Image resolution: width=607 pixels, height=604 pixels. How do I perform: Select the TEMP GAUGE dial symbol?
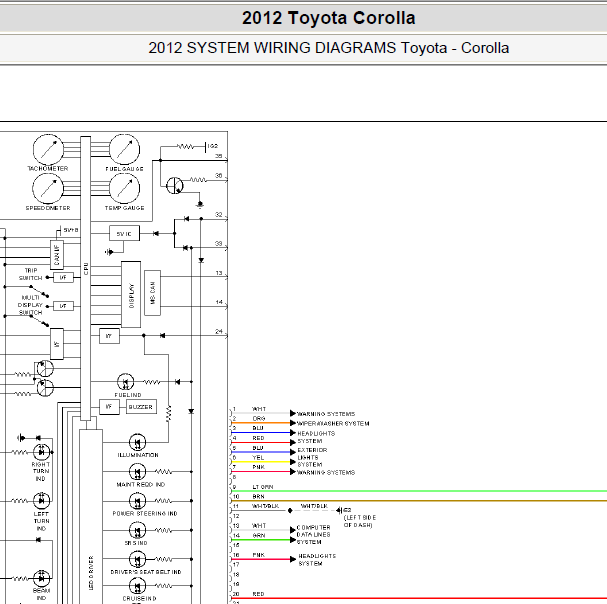pos(124,188)
